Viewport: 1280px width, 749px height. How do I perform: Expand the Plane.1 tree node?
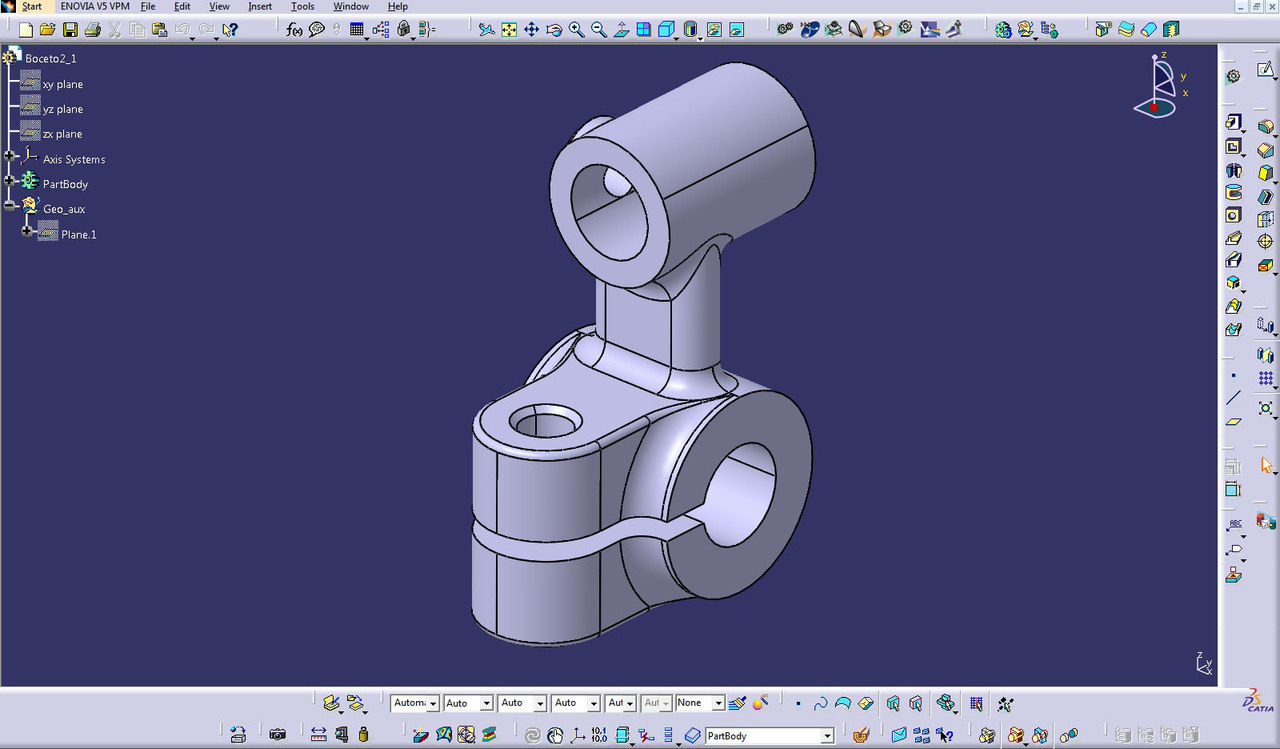click(27, 231)
